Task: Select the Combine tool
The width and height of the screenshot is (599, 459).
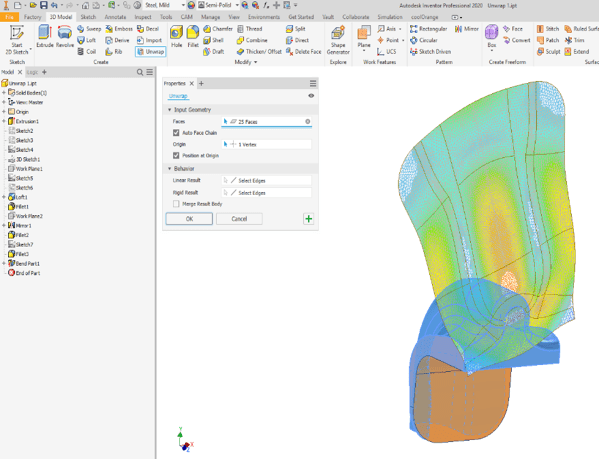Action: pyautogui.click(x=252, y=40)
